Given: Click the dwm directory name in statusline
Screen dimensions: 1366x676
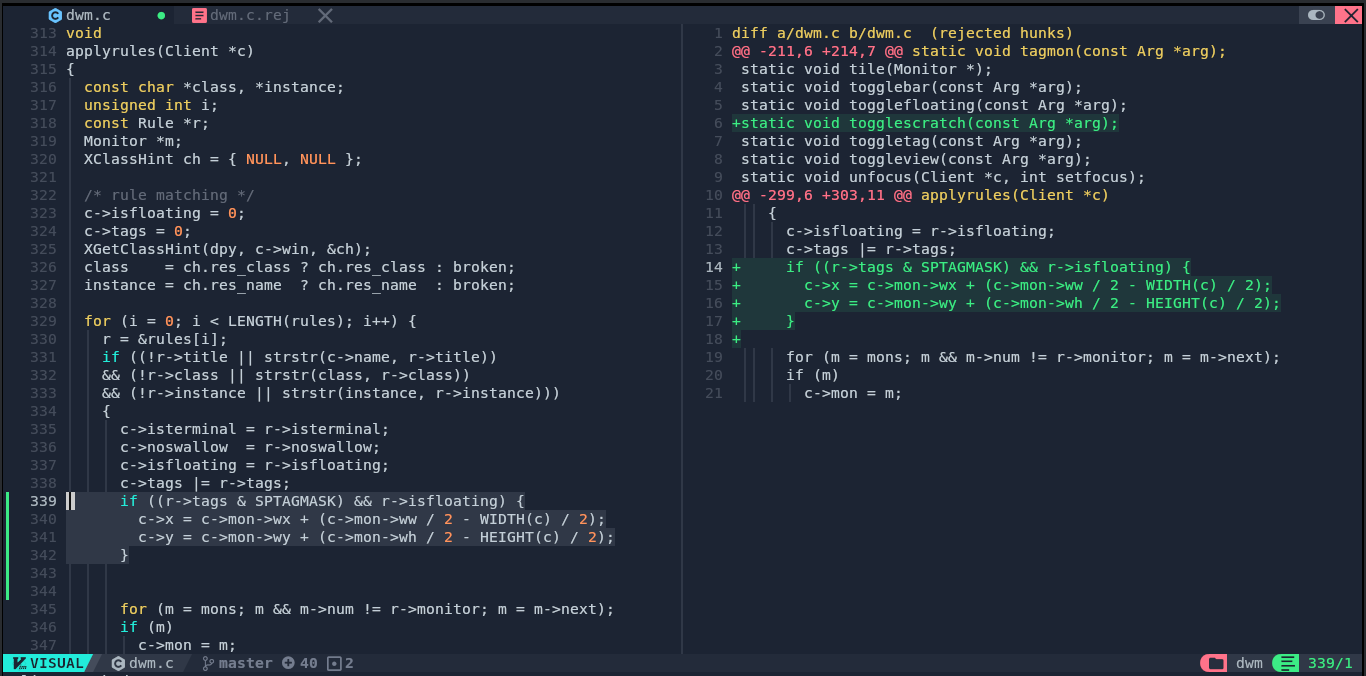Looking at the screenshot, I should tap(1249, 663).
